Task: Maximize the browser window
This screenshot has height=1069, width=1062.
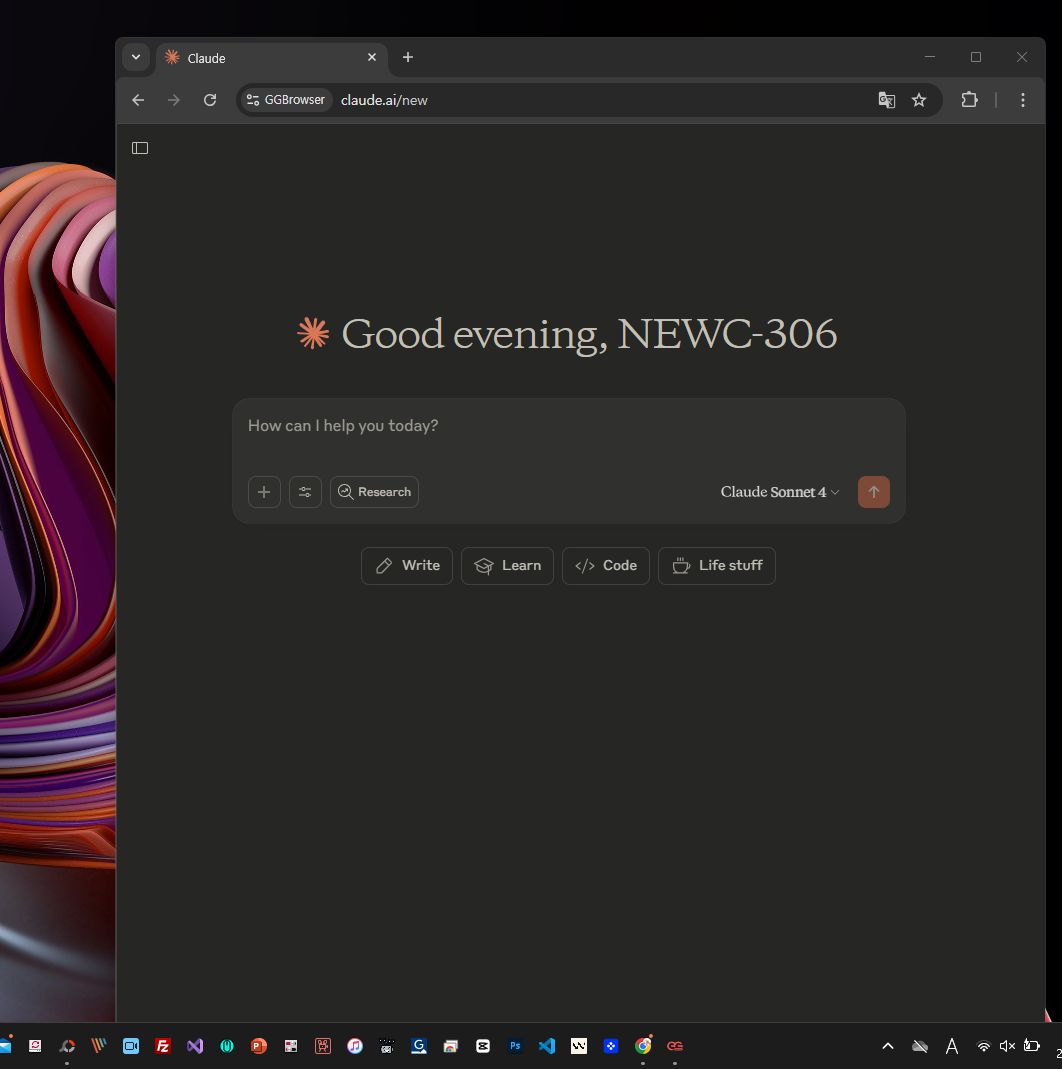Action: [x=976, y=57]
